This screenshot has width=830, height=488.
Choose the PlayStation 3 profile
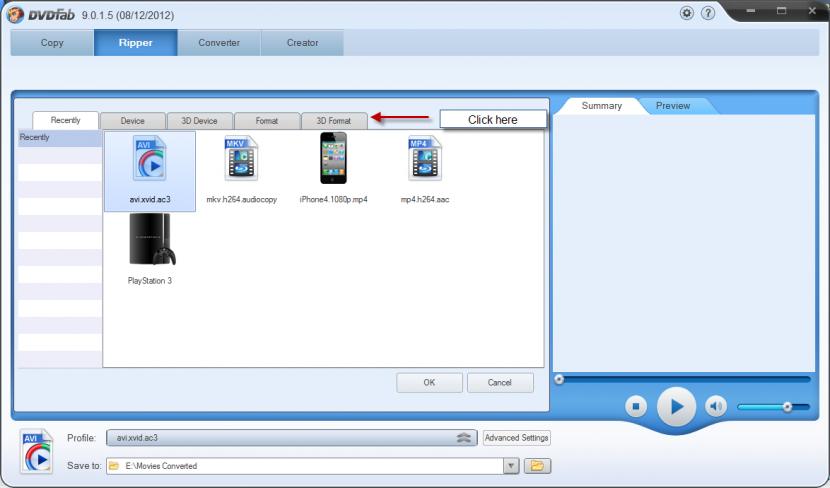click(151, 239)
